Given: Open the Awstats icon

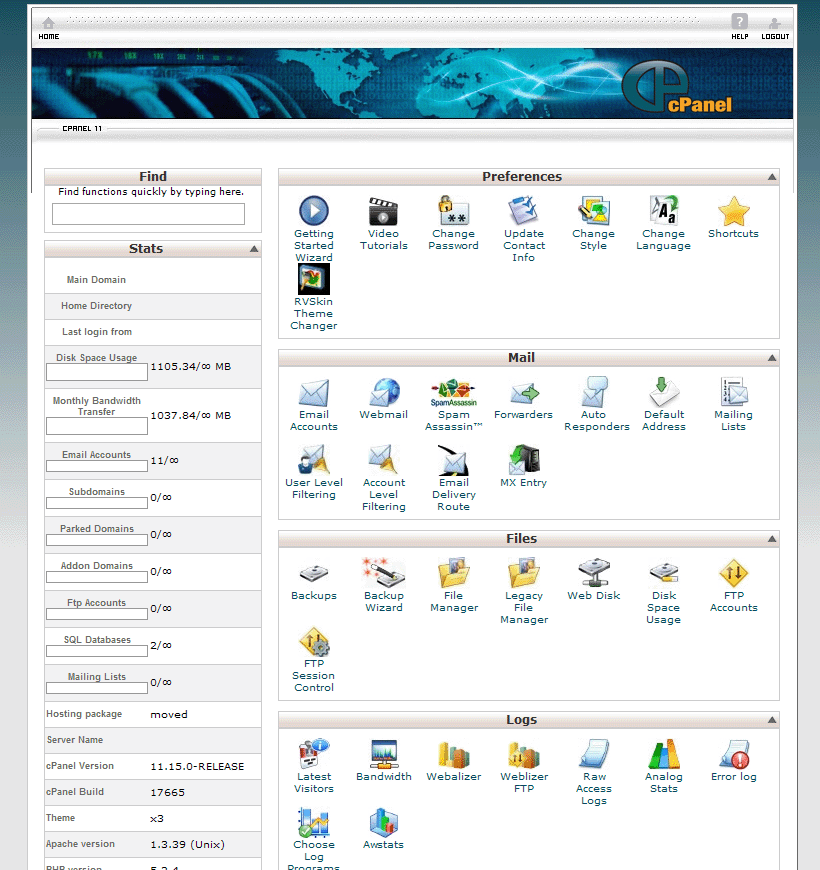Looking at the screenshot, I should pos(383,822).
